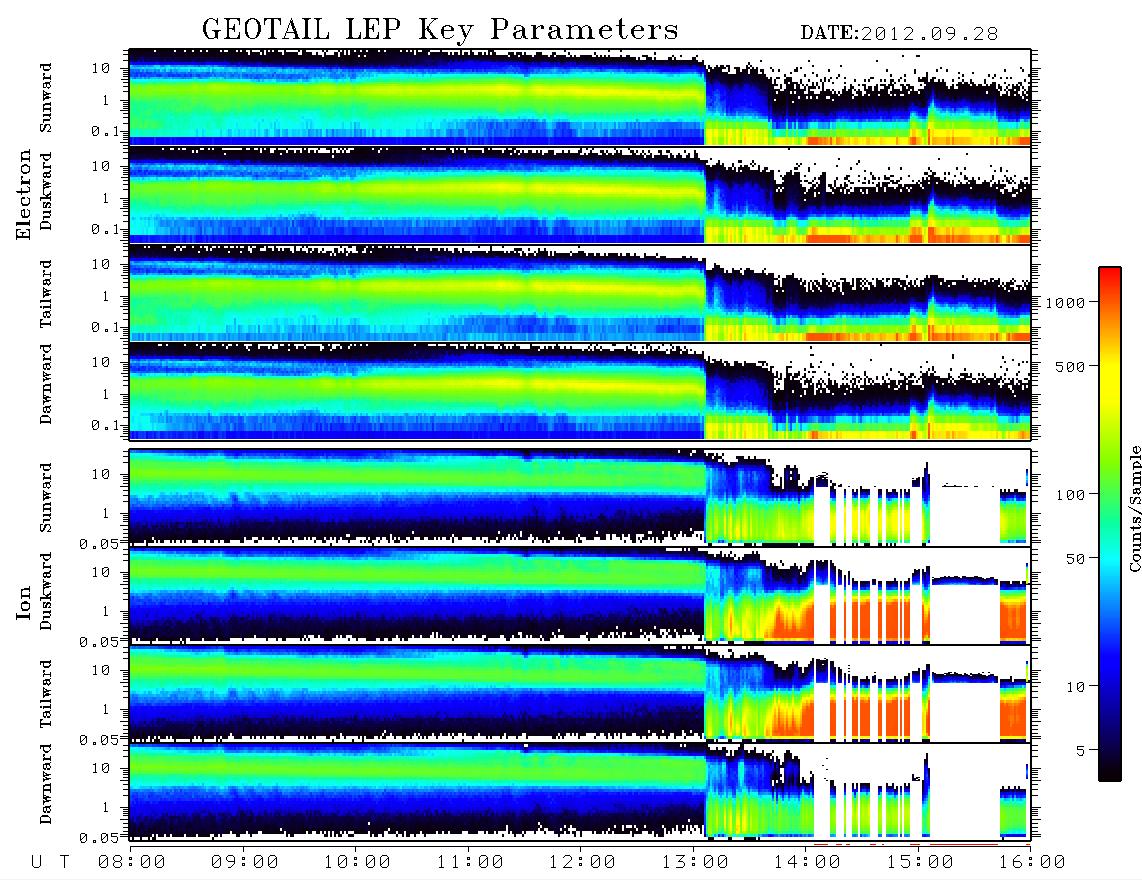Click the Ion "Duskward" panel label

46,591
